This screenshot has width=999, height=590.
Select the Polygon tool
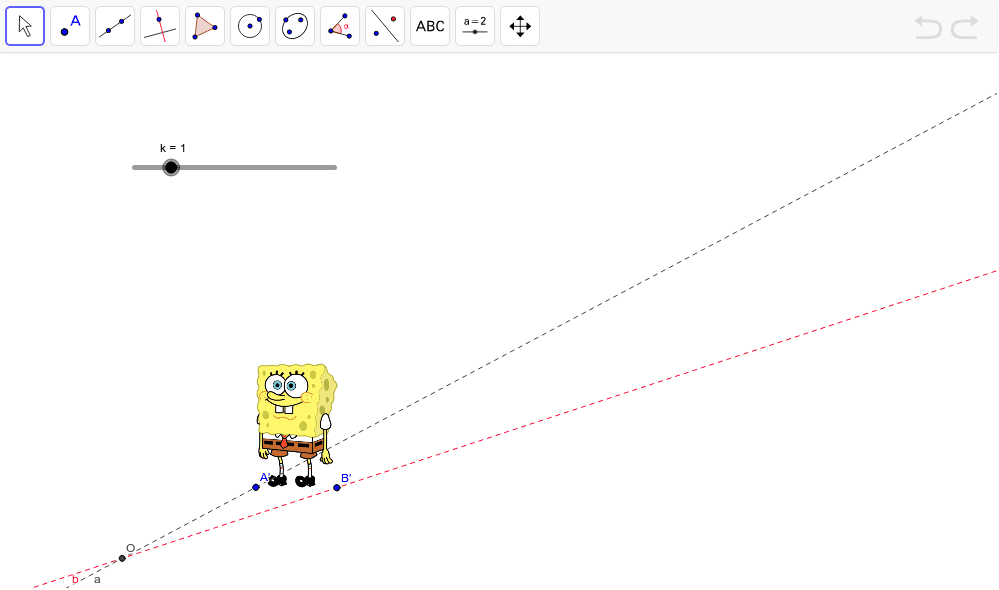[205, 26]
